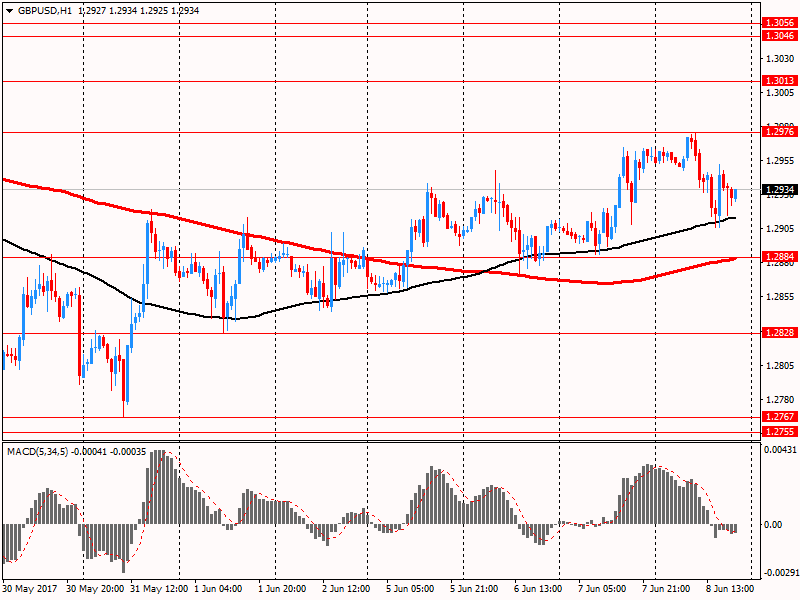Click the 1.2955 price scale value

pos(781,161)
